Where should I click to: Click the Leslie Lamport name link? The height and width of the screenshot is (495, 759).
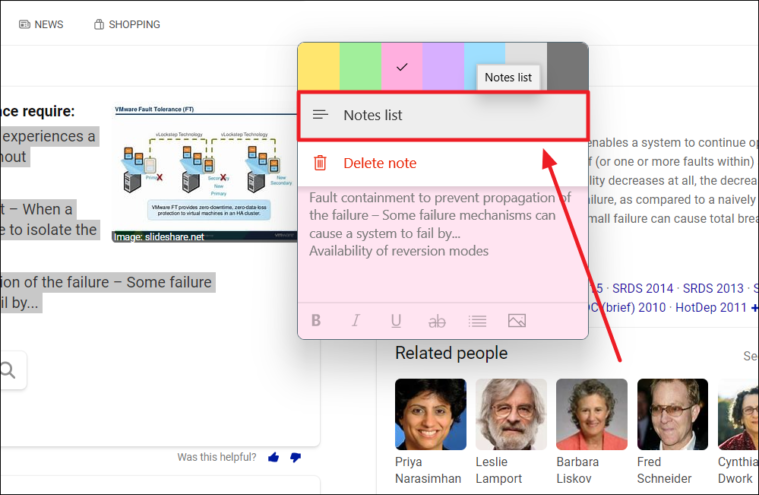(499, 470)
